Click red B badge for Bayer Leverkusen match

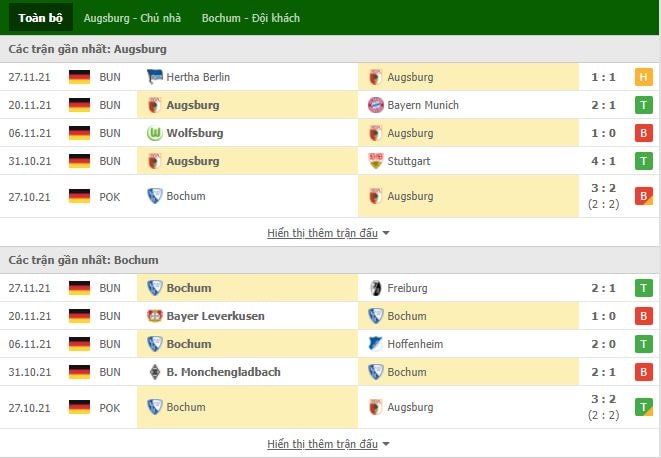coord(643,316)
